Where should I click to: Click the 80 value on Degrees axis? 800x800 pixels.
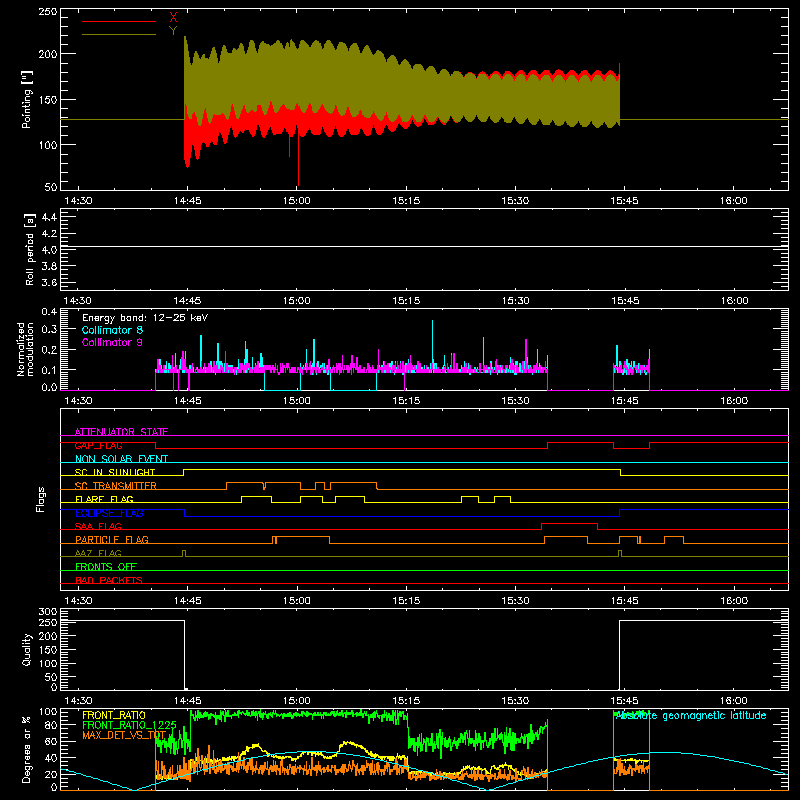click(51, 725)
